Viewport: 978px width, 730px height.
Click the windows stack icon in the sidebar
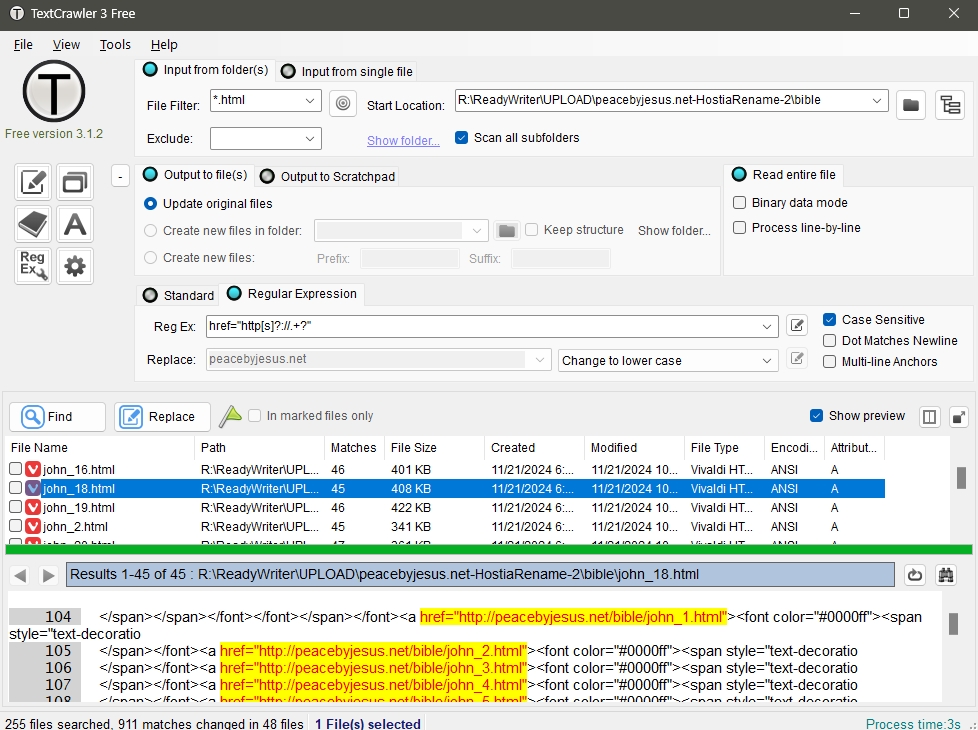pyautogui.click(x=75, y=182)
